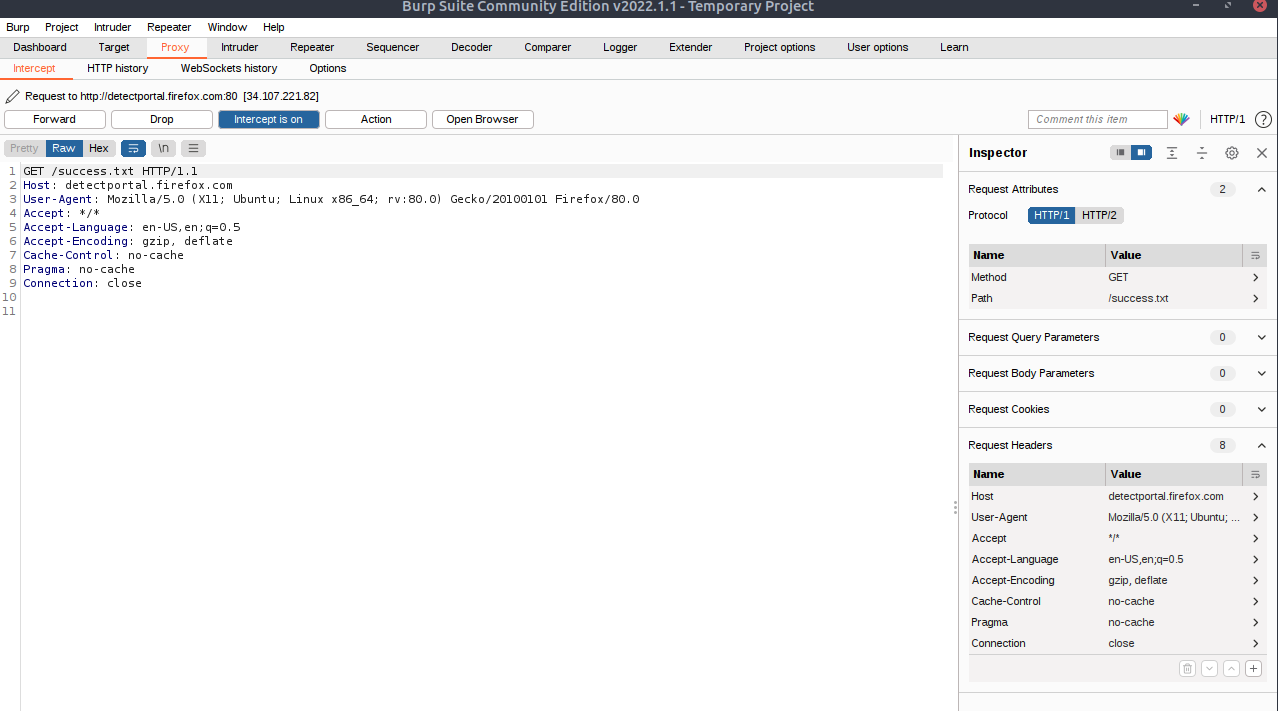Switch to the Decoder tab

tap(471, 47)
